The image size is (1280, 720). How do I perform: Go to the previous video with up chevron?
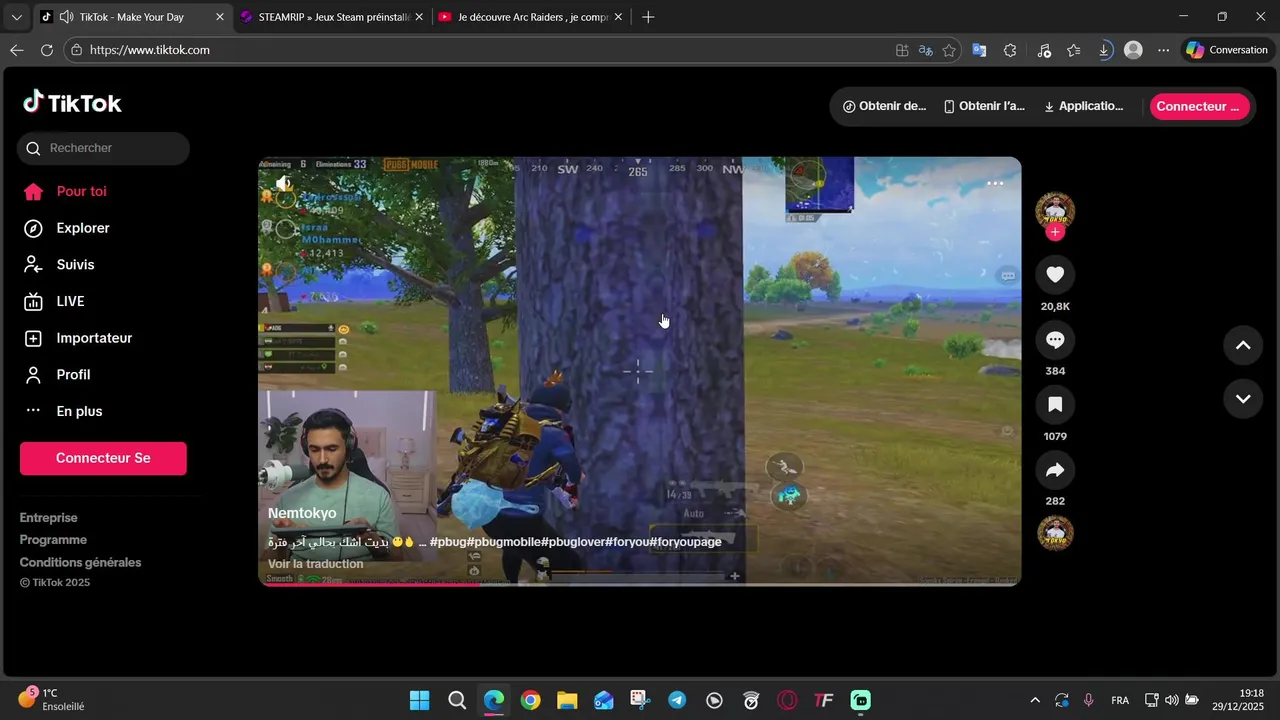pos(1243,345)
